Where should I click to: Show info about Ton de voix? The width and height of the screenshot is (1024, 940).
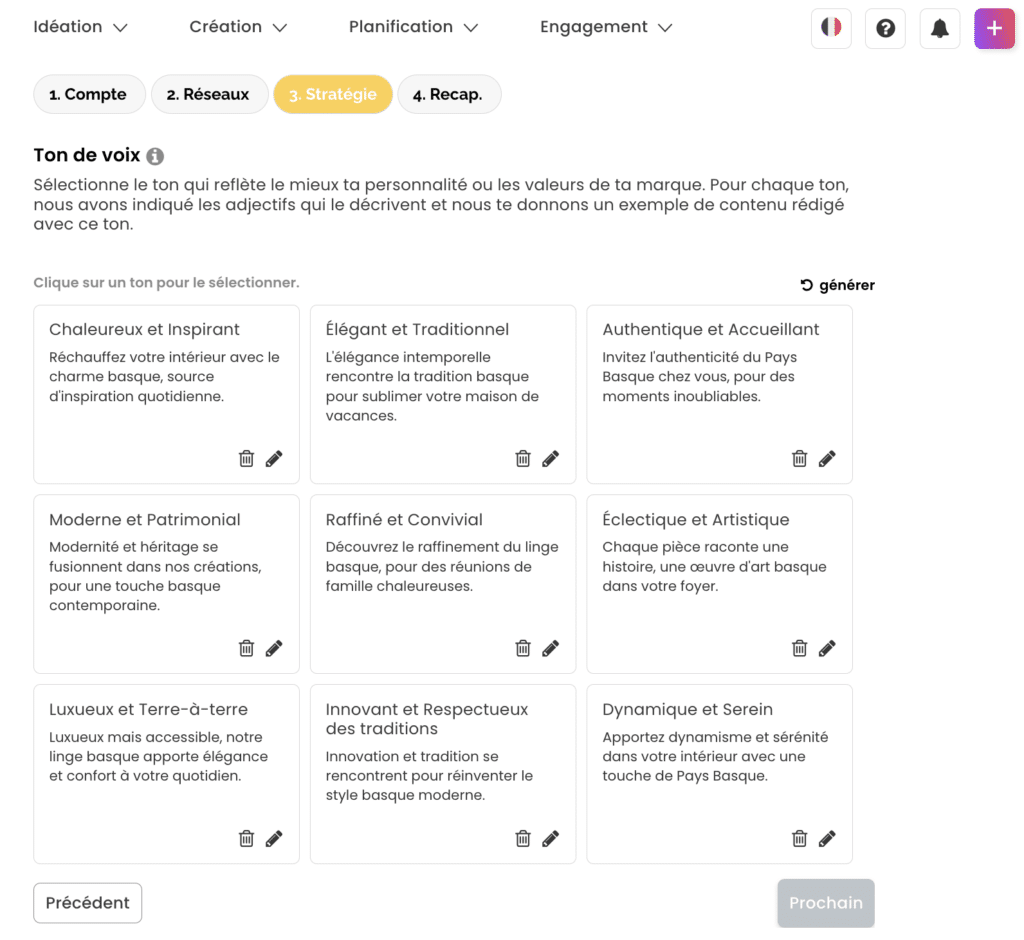[155, 156]
